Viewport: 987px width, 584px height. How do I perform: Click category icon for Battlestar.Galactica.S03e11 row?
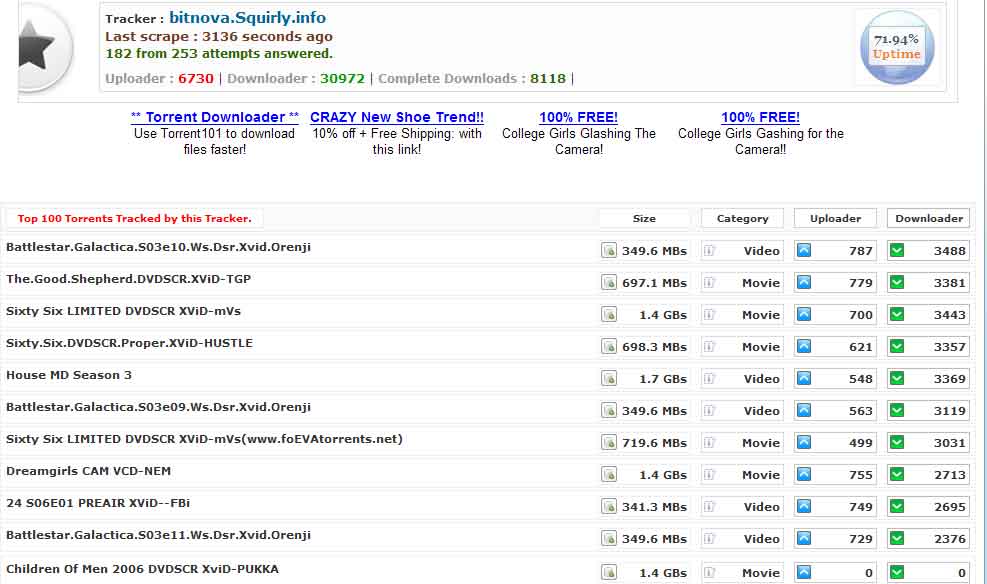pyautogui.click(x=709, y=539)
